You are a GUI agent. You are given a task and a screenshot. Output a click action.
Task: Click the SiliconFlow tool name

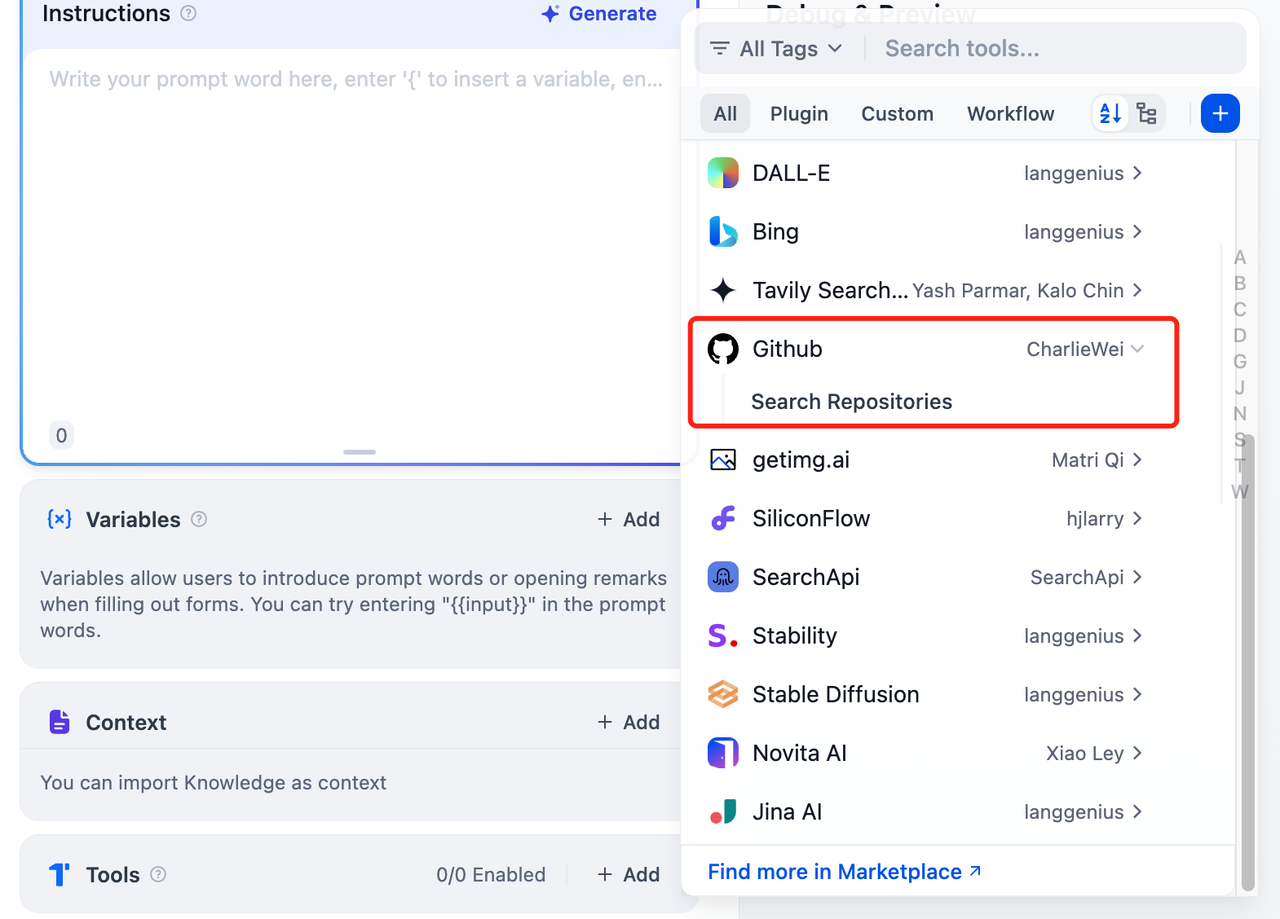coord(811,519)
